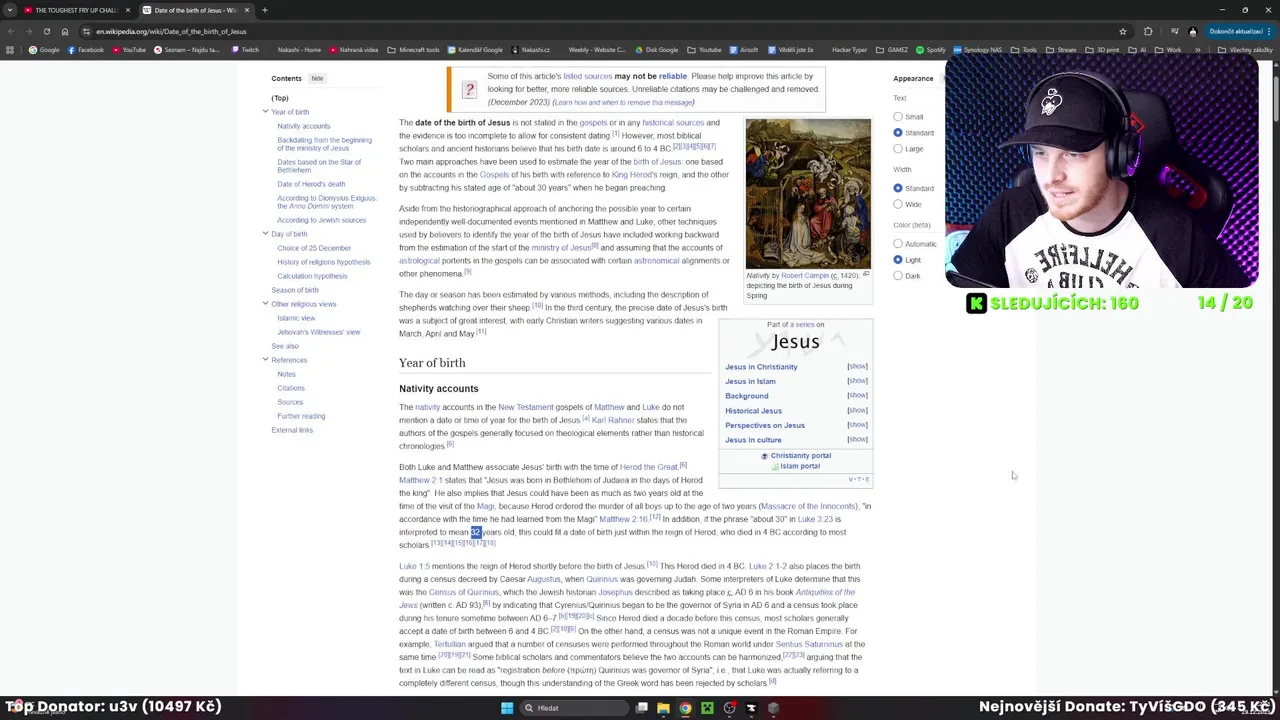Select Automatic color mode

[898, 244]
